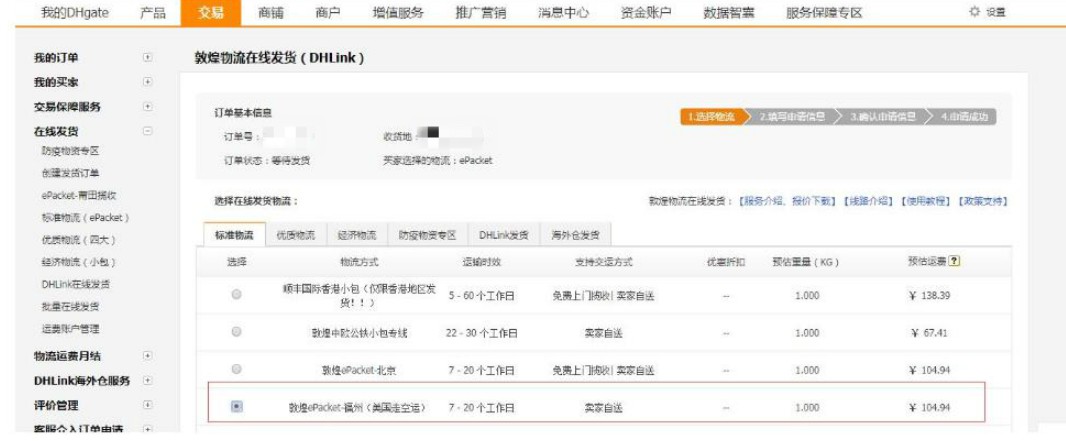Open 标准物流（ePacket） in sidebar
The width and height of the screenshot is (1066, 441).
coord(85,218)
